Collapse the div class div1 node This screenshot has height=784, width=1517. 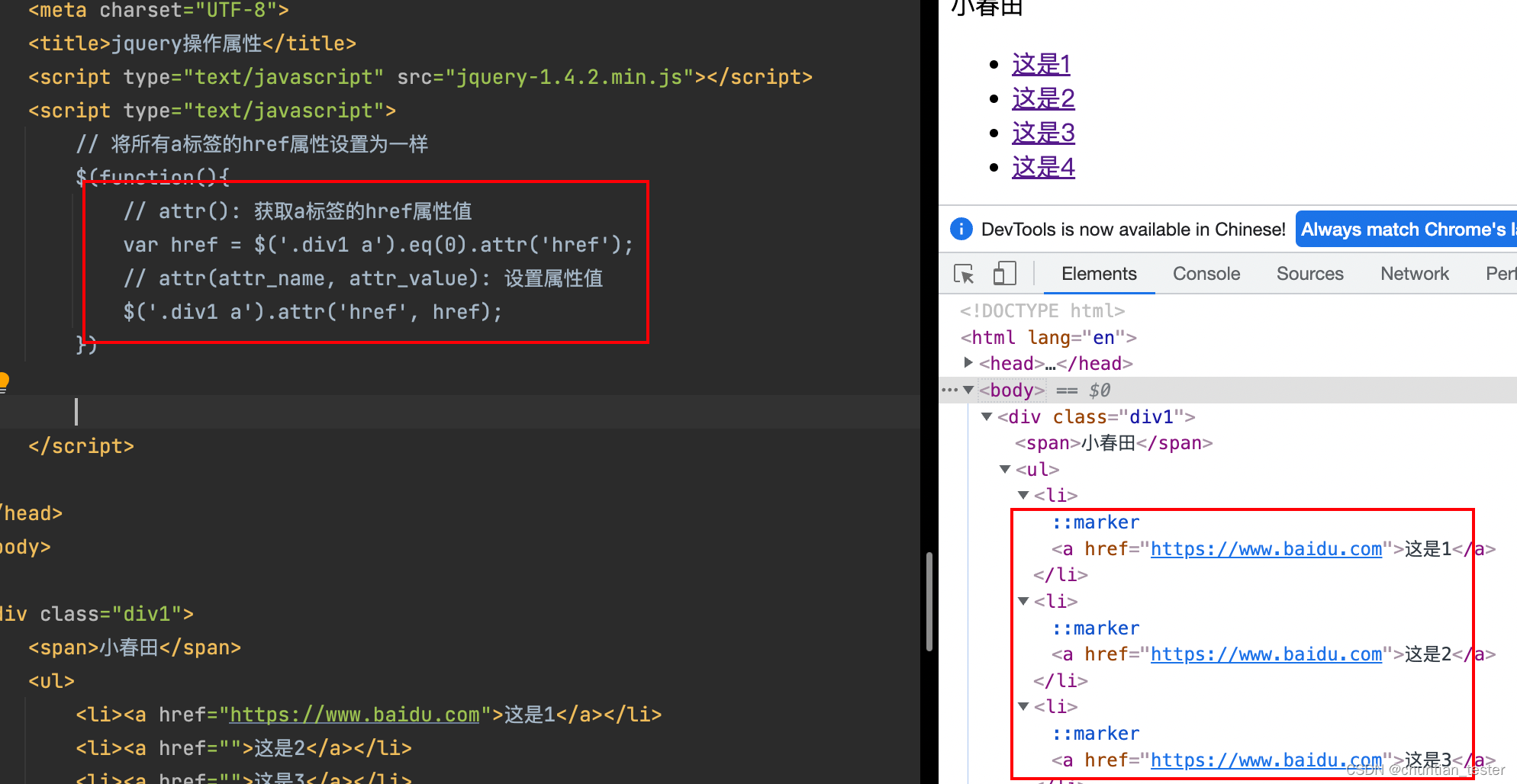coord(987,416)
